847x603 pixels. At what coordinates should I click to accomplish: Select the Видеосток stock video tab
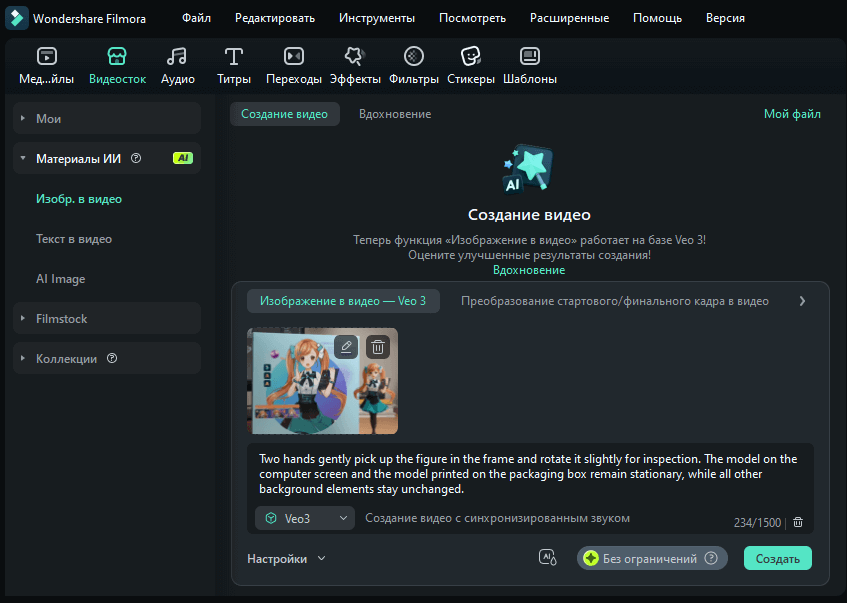point(117,66)
